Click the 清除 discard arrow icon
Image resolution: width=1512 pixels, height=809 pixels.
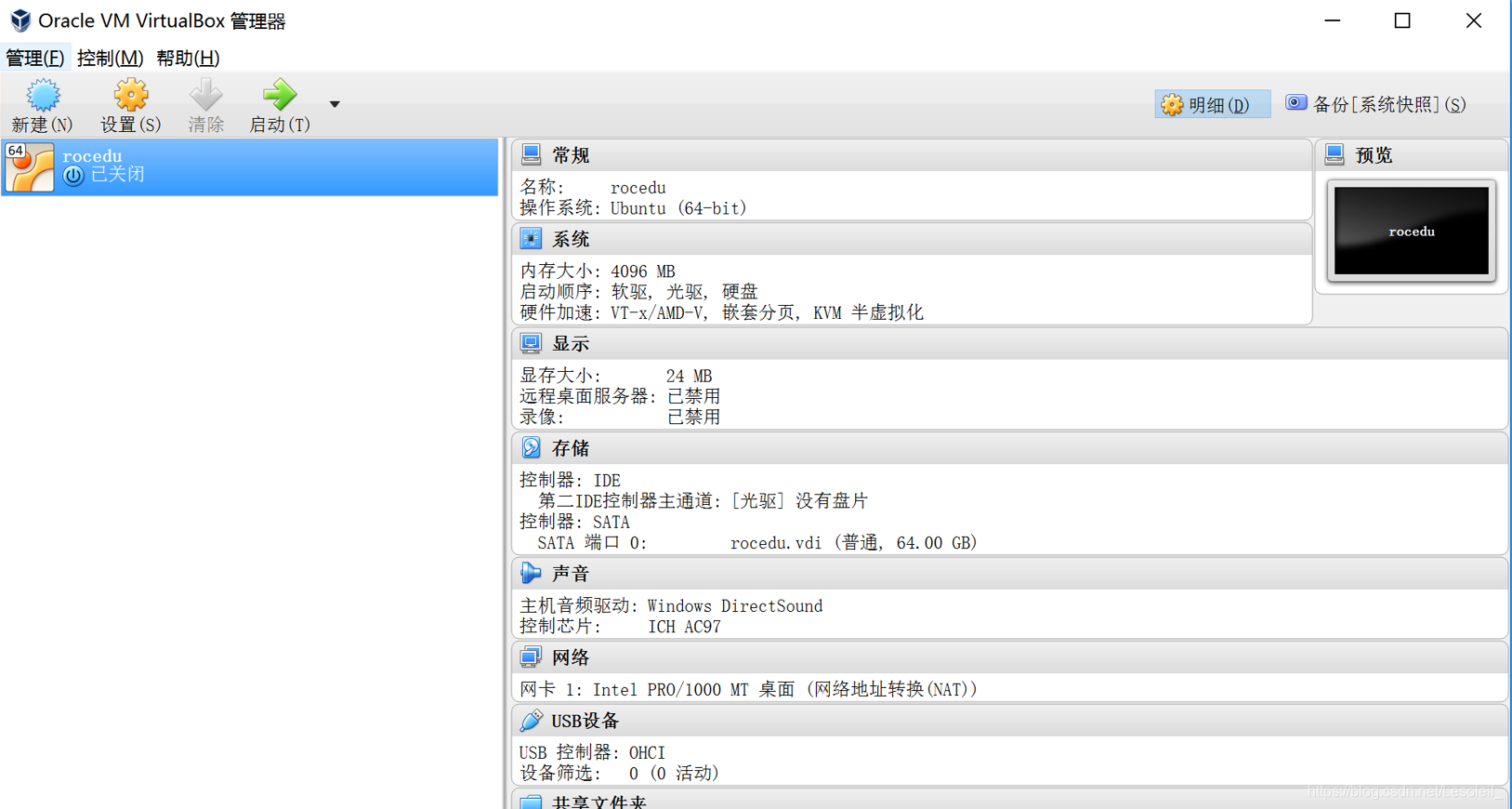206,95
